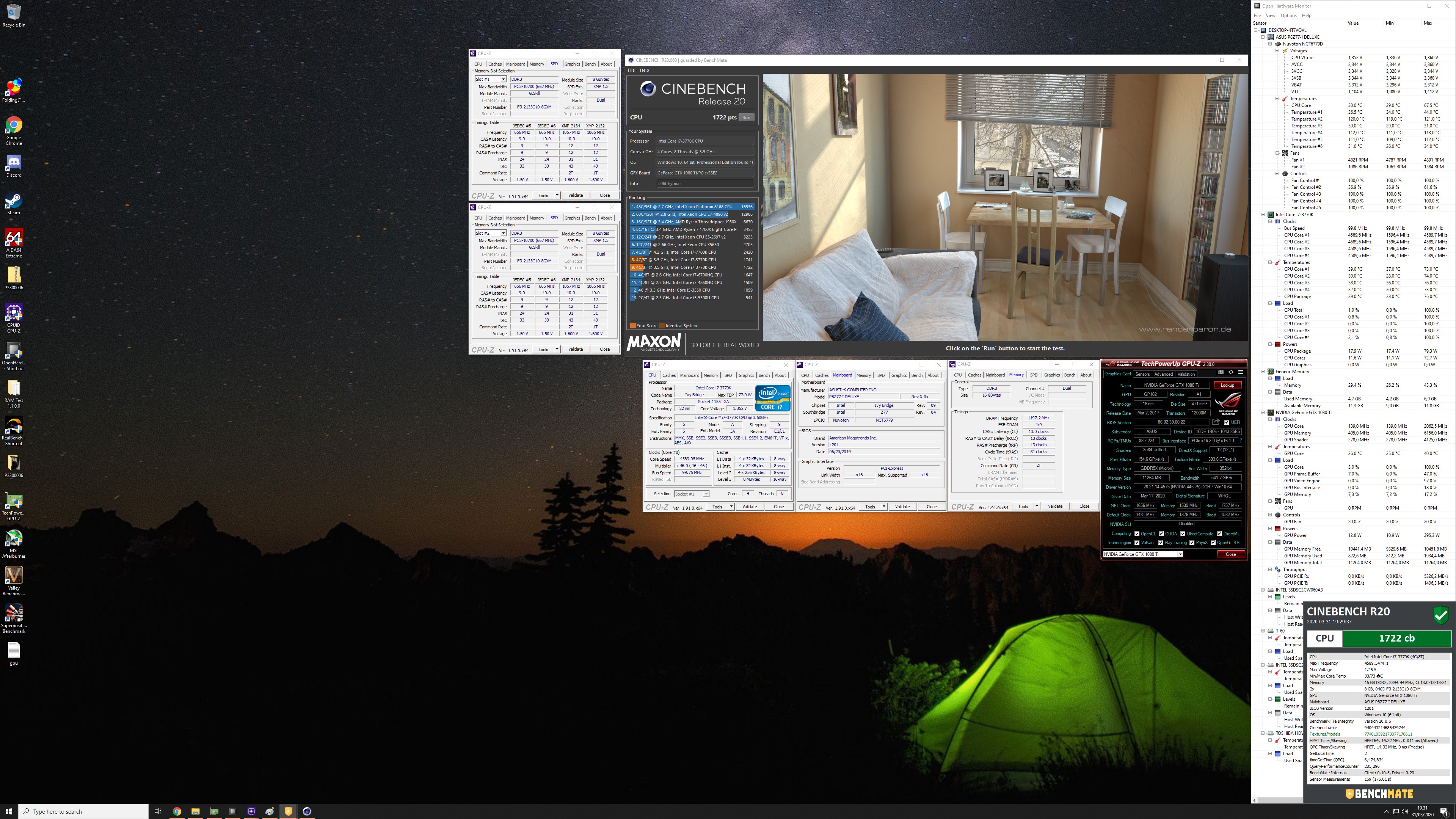Take a GPU-Z screenshot with camera icon
1456x819 pixels.
click(x=1221, y=372)
